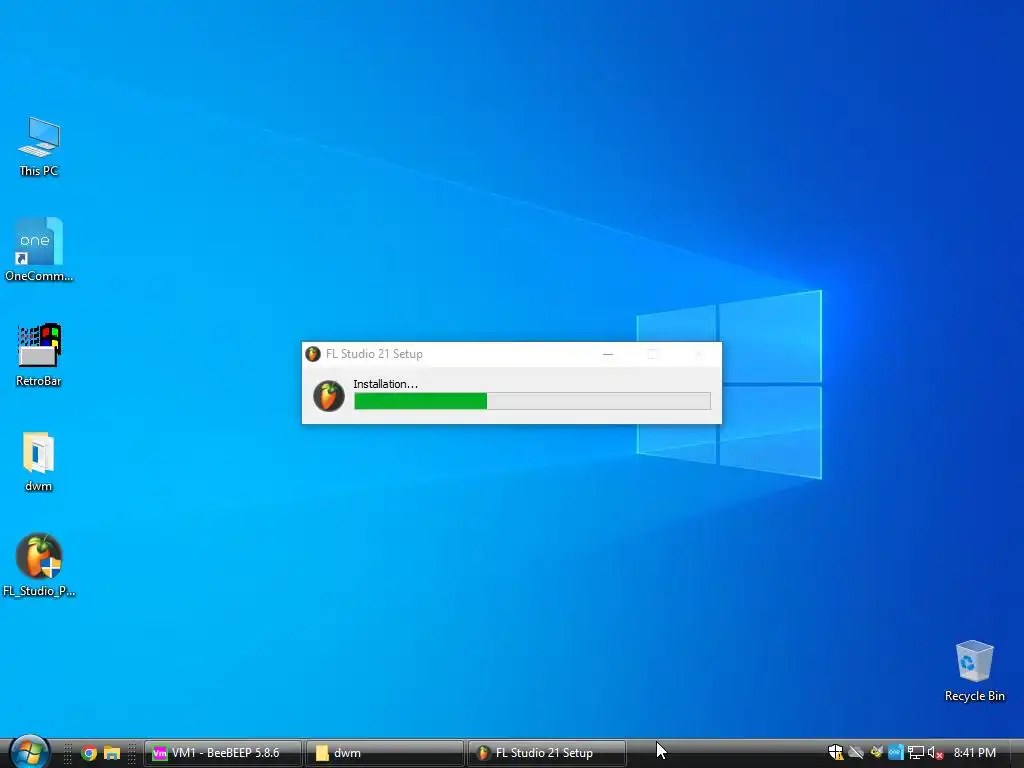Select the FL_Studio_P... installer desktop icon
This screenshot has width=1024, height=768.
point(39,566)
